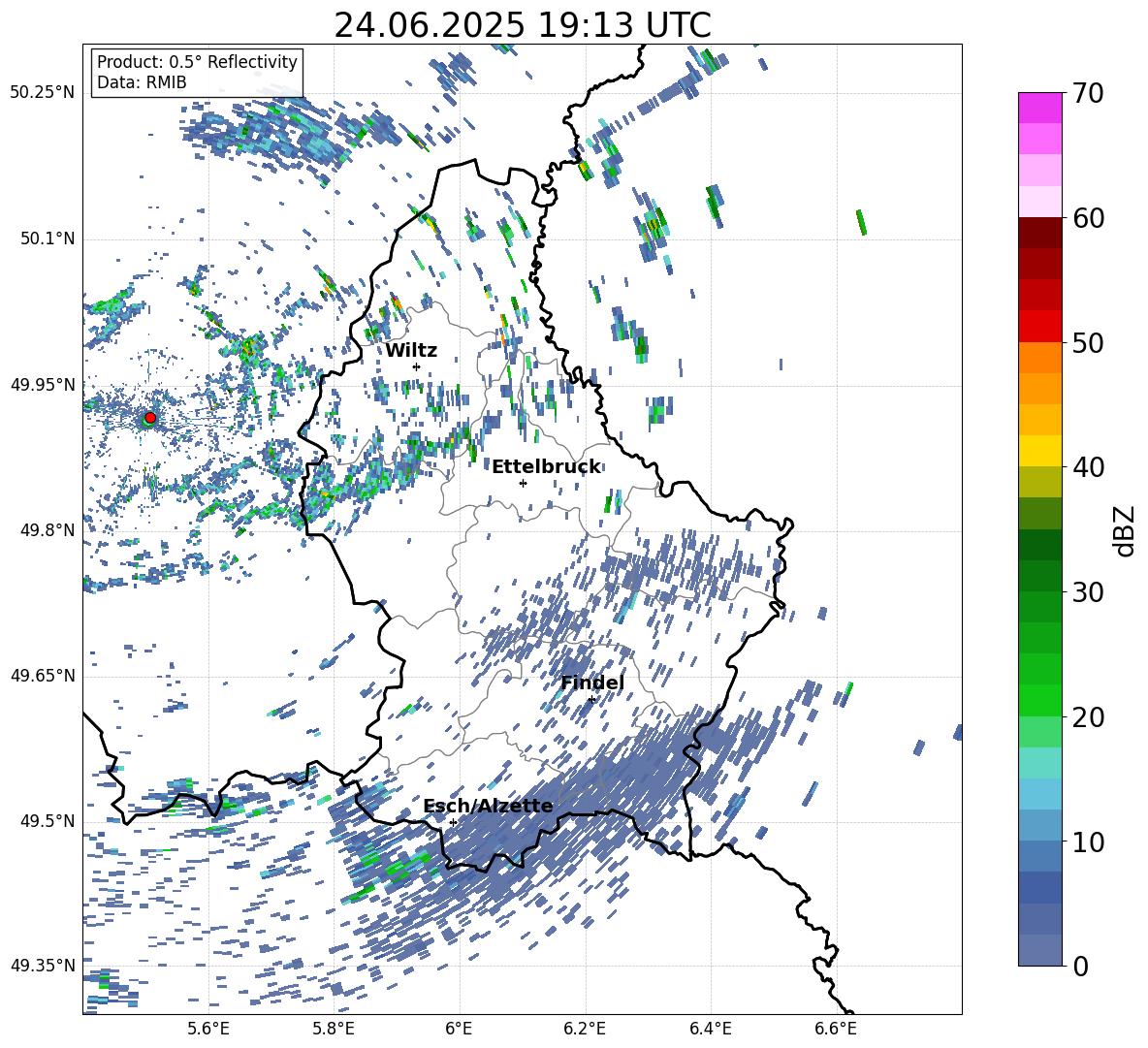
Task: Click the 5.8°E longitude label
Action: point(334,1029)
